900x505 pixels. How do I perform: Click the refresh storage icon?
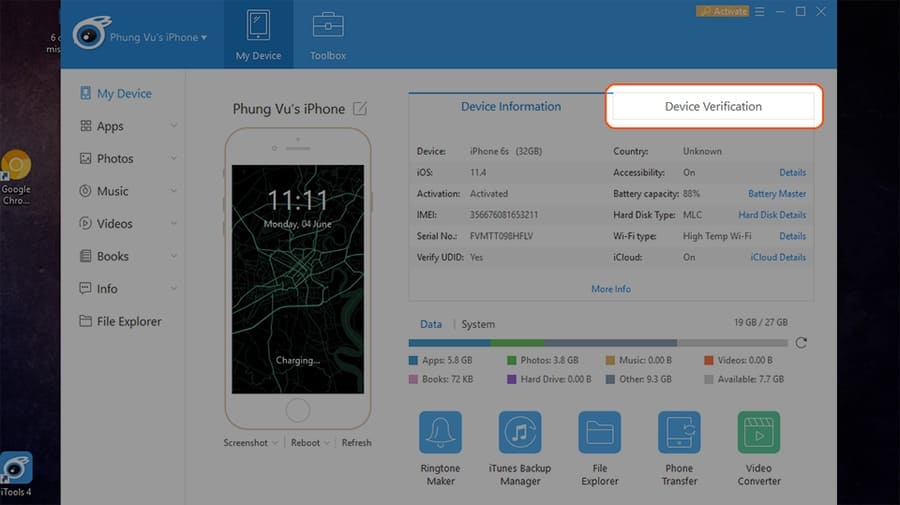point(801,343)
